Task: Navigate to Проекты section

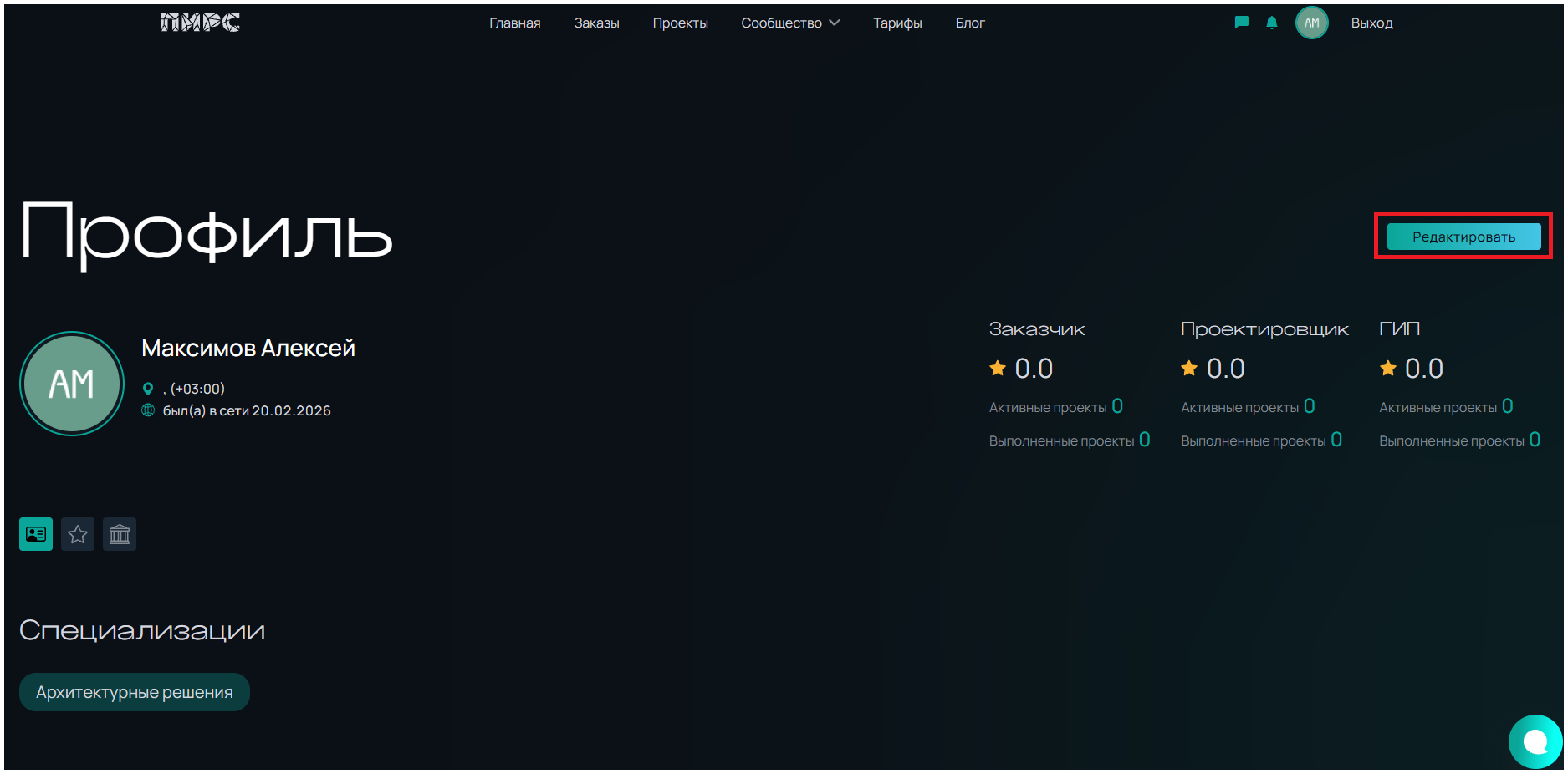Action: (x=680, y=23)
